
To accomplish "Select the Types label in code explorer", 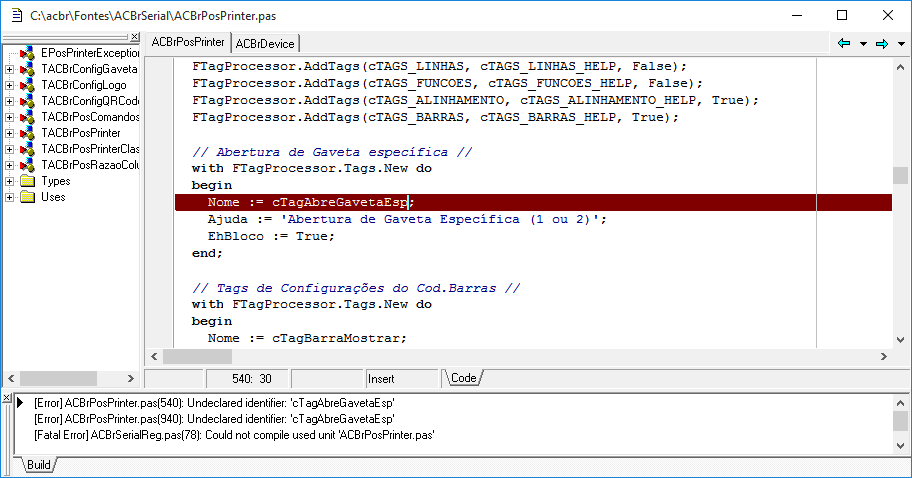I will [x=56, y=181].
